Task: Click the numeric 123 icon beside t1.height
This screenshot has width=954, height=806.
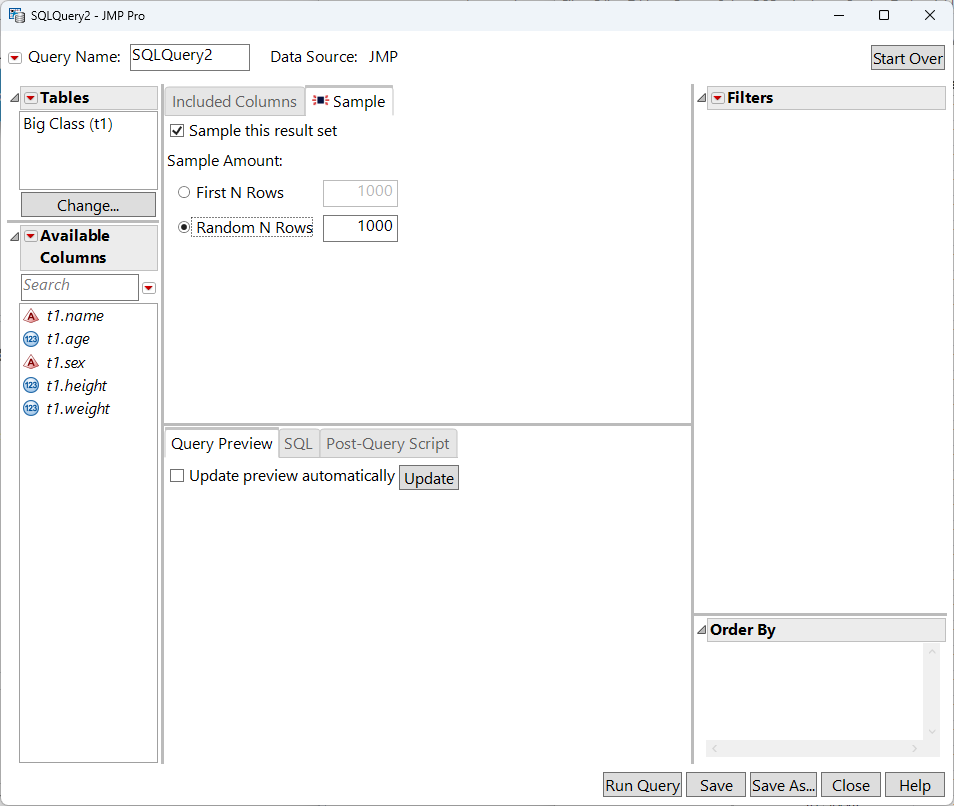Action: click(x=31, y=385)
